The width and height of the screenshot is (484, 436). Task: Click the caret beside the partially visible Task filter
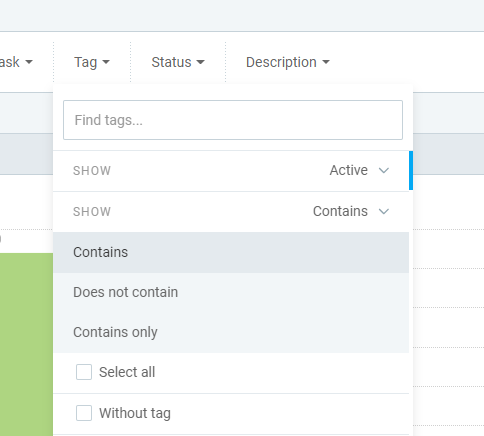29,62
